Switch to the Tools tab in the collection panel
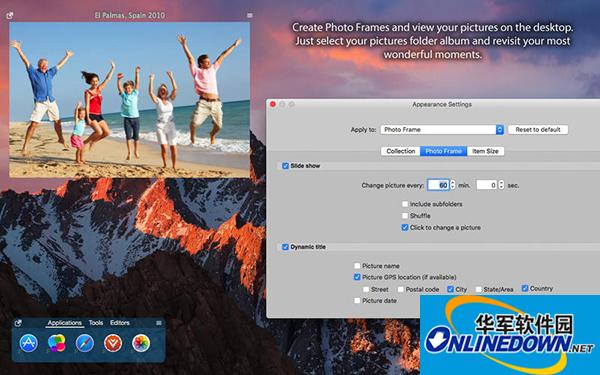The height and width of the screenshot is (375, 600). click(x=96, y=323)
